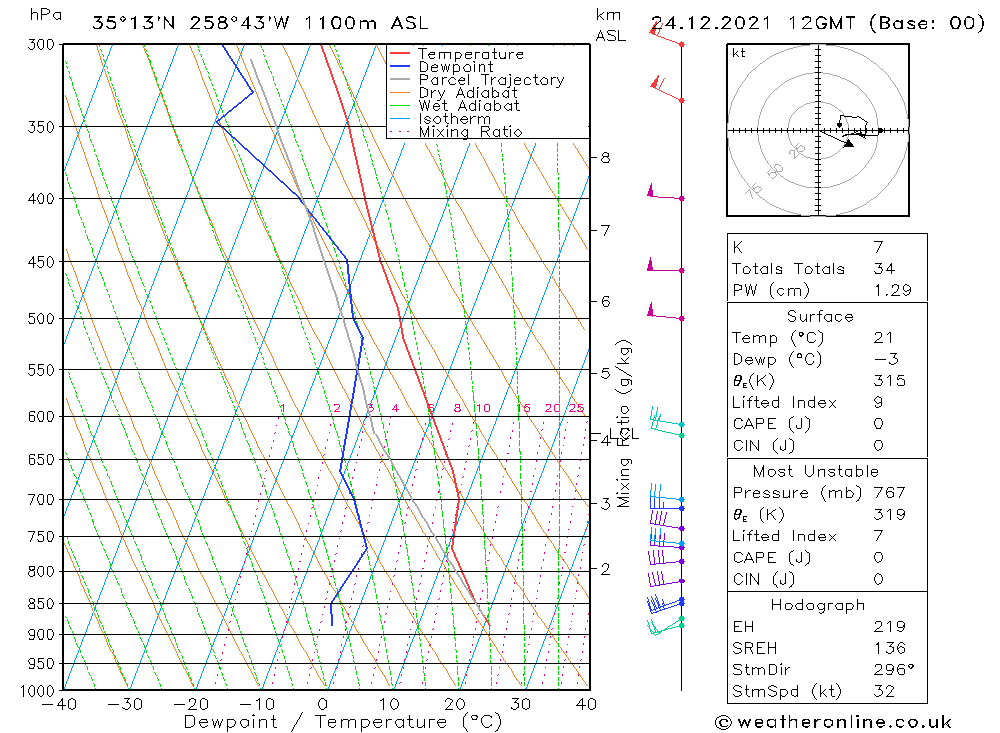Open the weatheronline.co.uk copyright text
The image size is (1000, 733).
[x=834, y=722]
